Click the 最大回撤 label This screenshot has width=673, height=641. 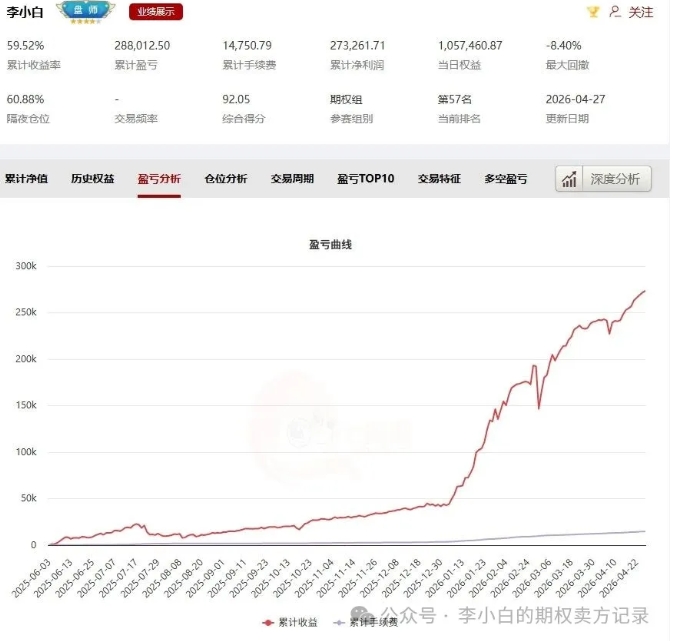567,65
